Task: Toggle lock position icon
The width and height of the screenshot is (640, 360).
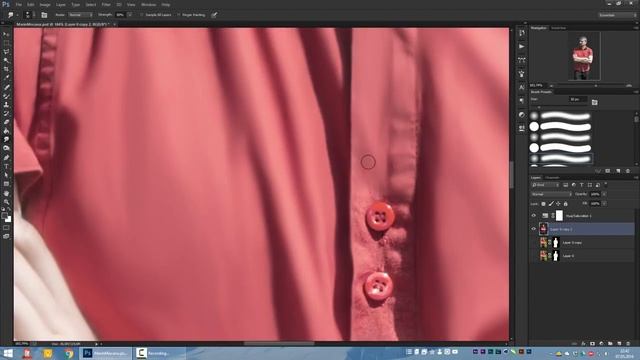Action: click(x=558, y=203)
